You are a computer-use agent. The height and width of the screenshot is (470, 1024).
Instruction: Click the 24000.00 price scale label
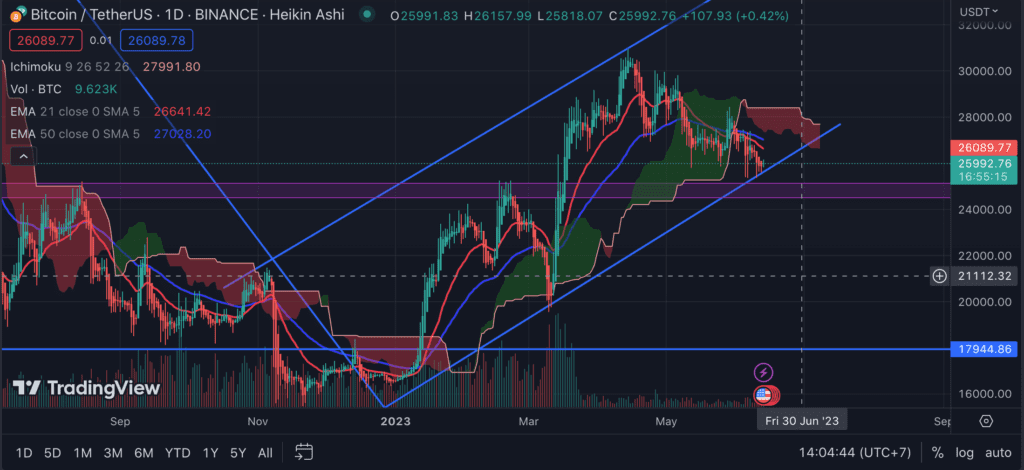[985, 210]
